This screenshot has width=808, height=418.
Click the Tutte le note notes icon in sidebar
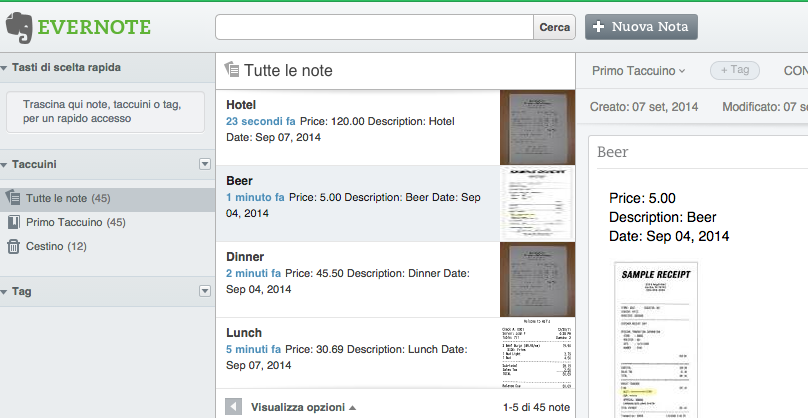[13, 197]
